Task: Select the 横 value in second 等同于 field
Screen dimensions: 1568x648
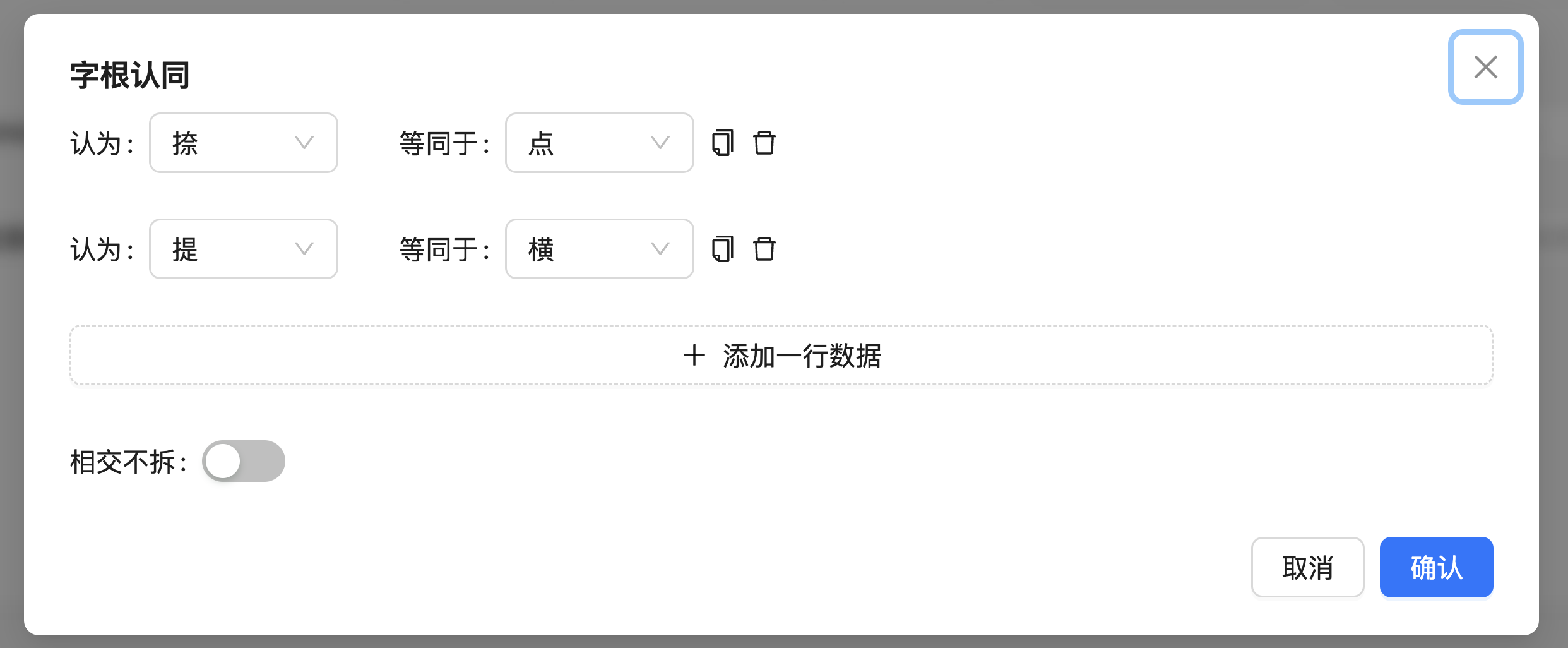Action: pyautogui.click(x=542, y=249)
